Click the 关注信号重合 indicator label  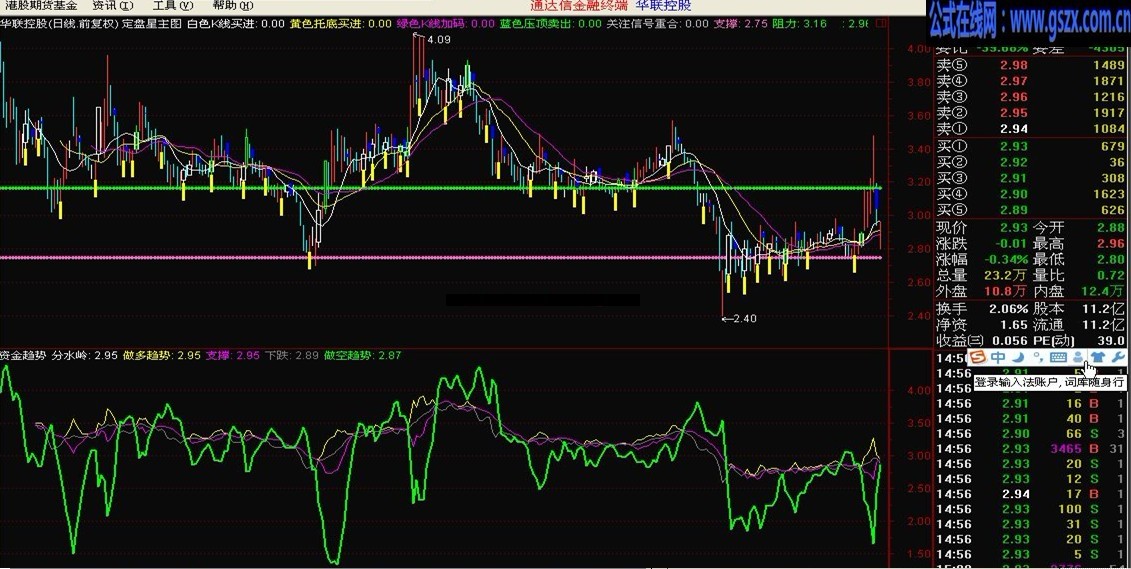pos(642,24)
